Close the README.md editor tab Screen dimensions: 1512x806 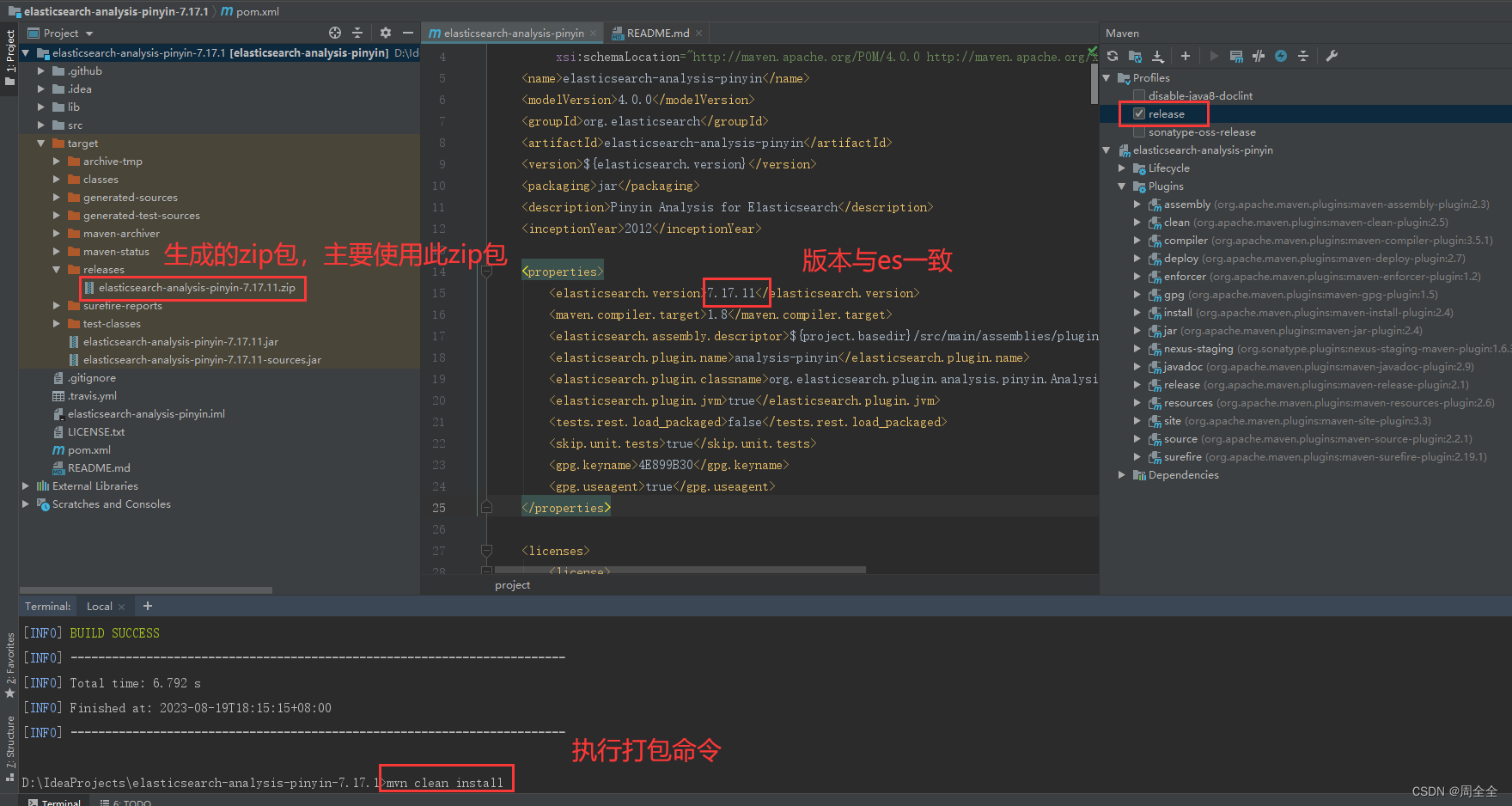699,33
